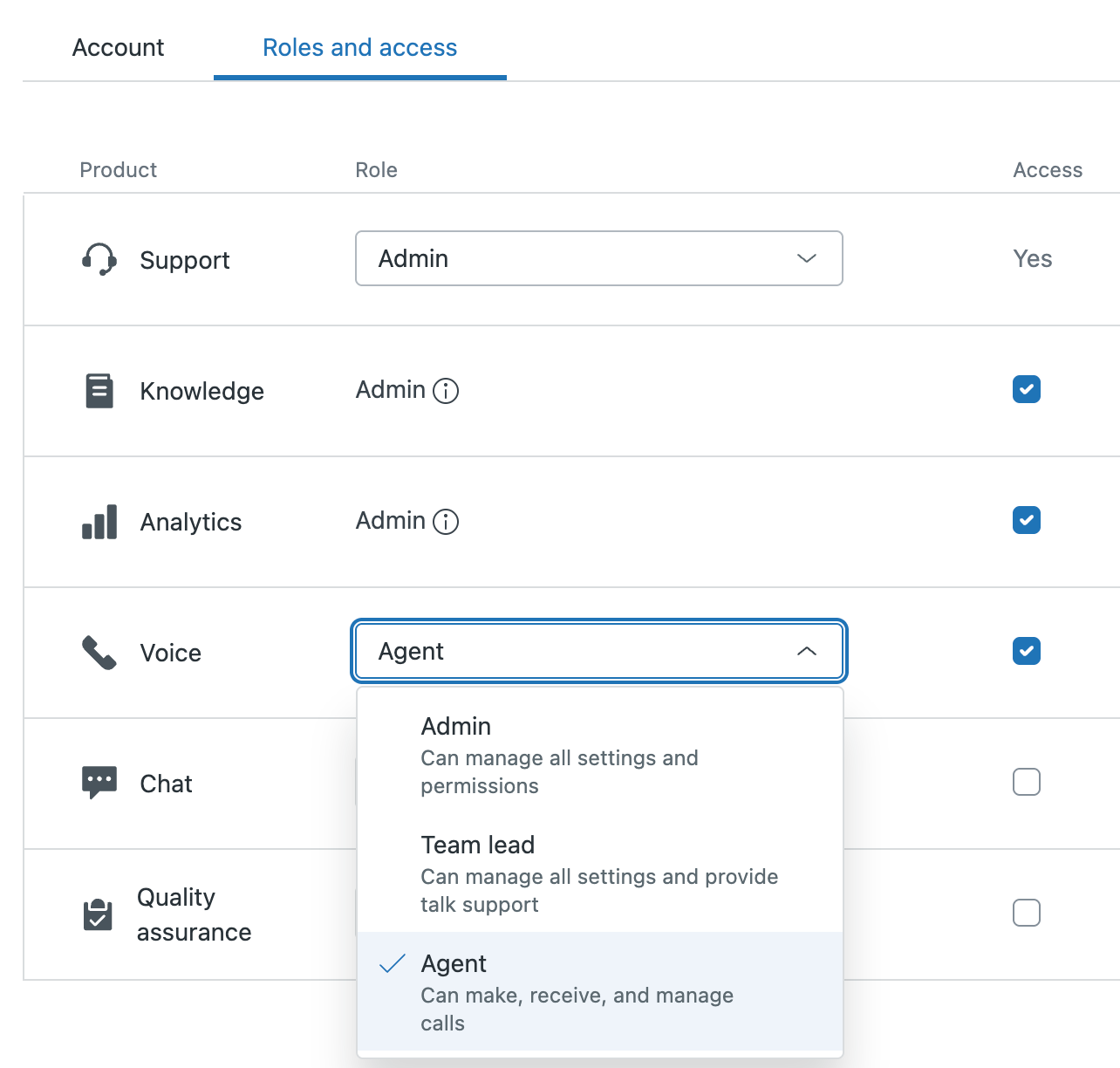The image size is (1120, 1068).
Task: Click the Analytics bar chart icon
Action: [x=99, y=522]
